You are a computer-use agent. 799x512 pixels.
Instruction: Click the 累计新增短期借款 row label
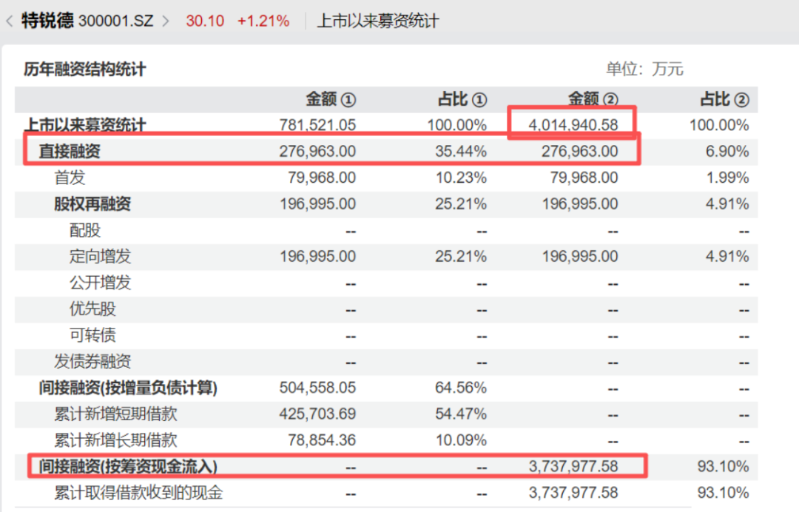click(116, 413)
